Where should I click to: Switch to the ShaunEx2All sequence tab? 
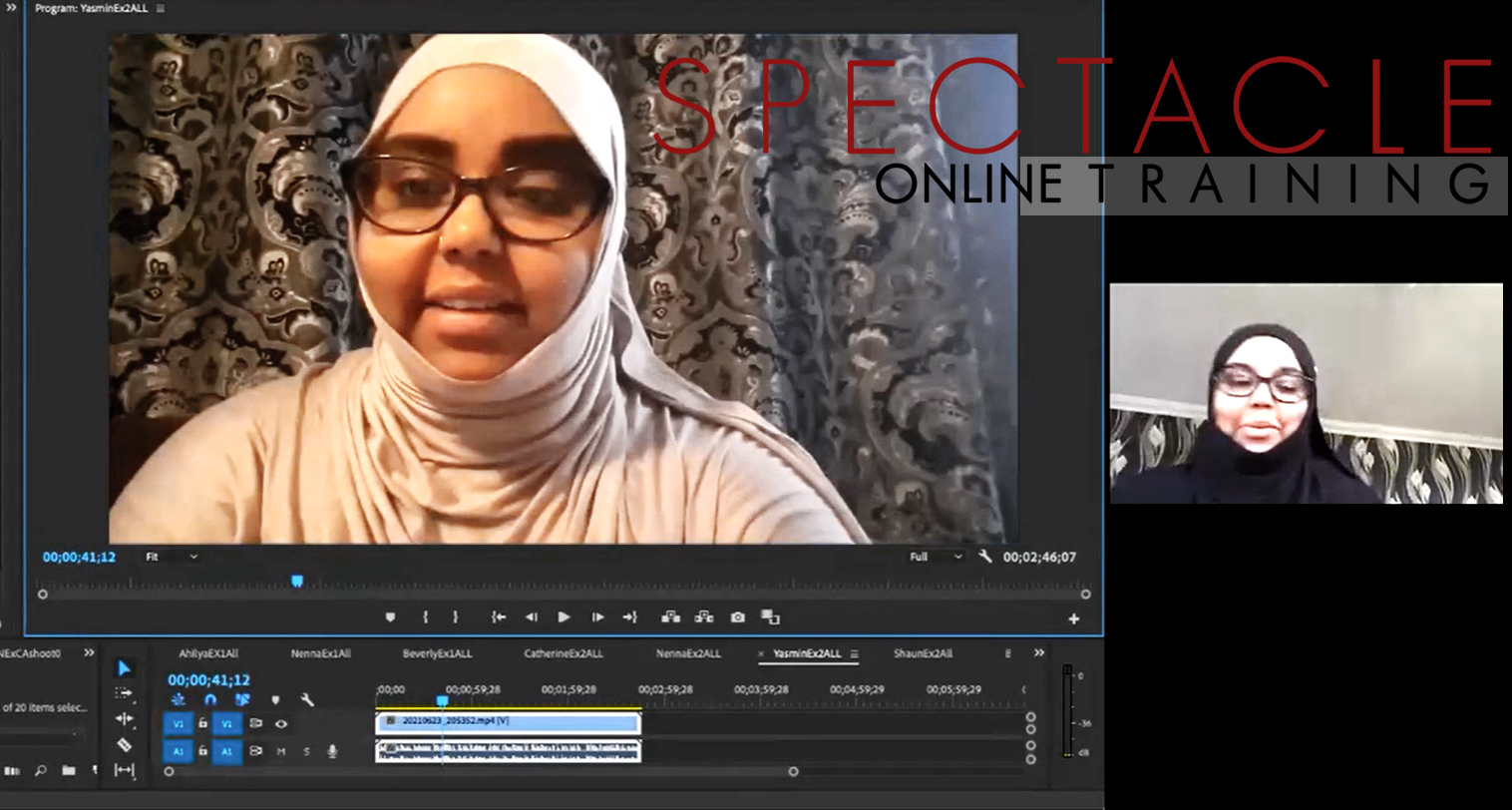point(923,654)
